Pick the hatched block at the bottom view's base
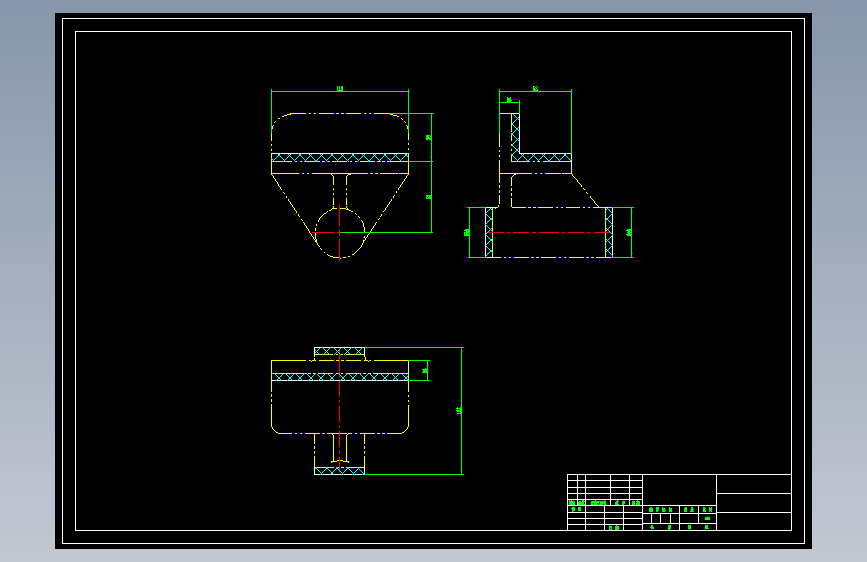 340,471
